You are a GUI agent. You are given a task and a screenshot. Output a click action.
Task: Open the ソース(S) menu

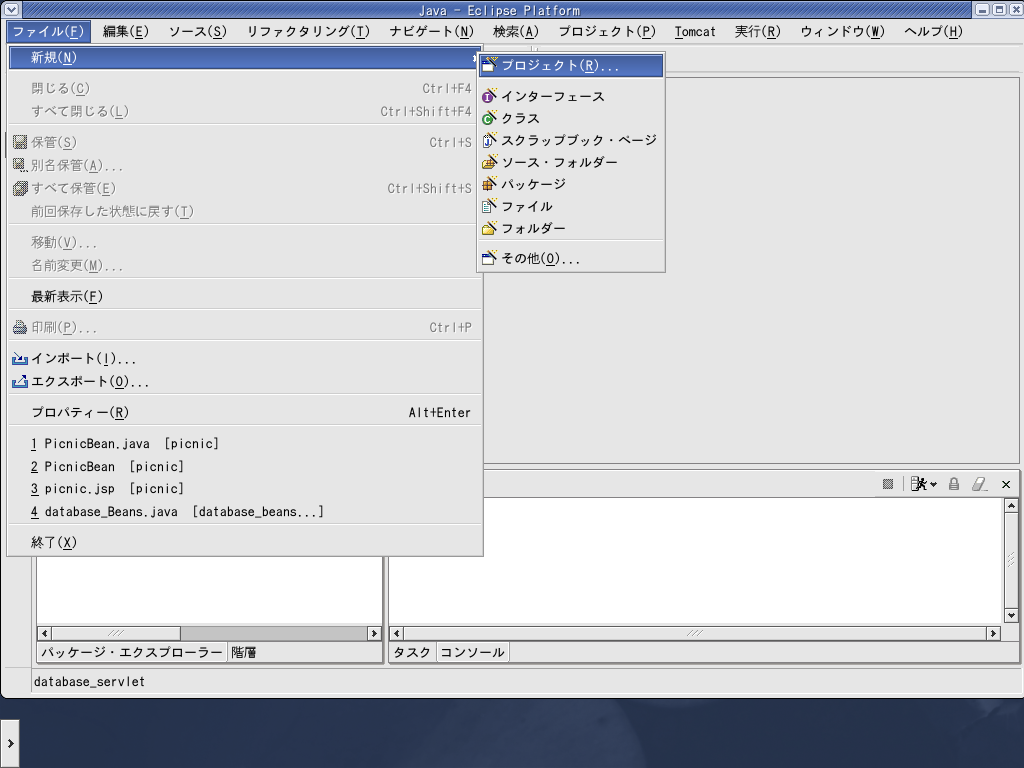click(x=197, y=31)
